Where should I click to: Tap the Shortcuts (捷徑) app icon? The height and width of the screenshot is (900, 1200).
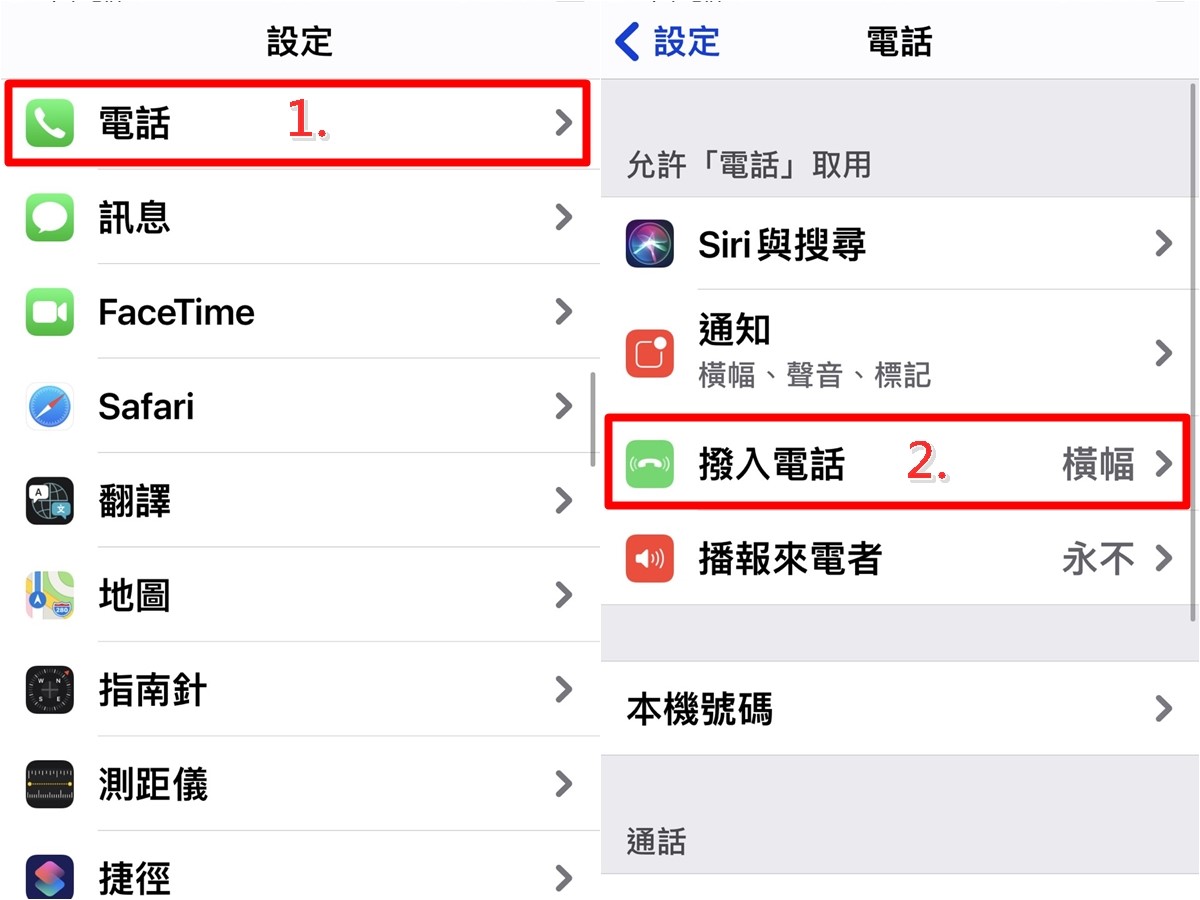click(50, 877)
